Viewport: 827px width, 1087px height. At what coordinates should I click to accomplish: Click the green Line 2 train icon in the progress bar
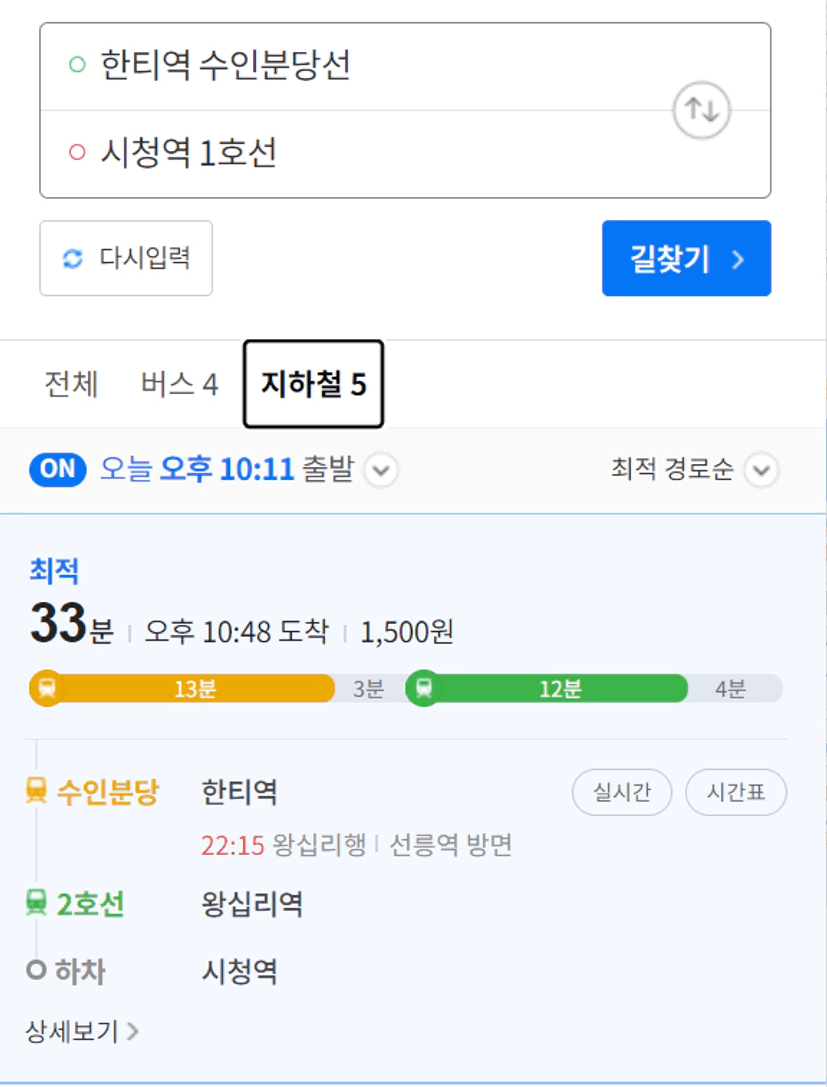click(424, 688)
